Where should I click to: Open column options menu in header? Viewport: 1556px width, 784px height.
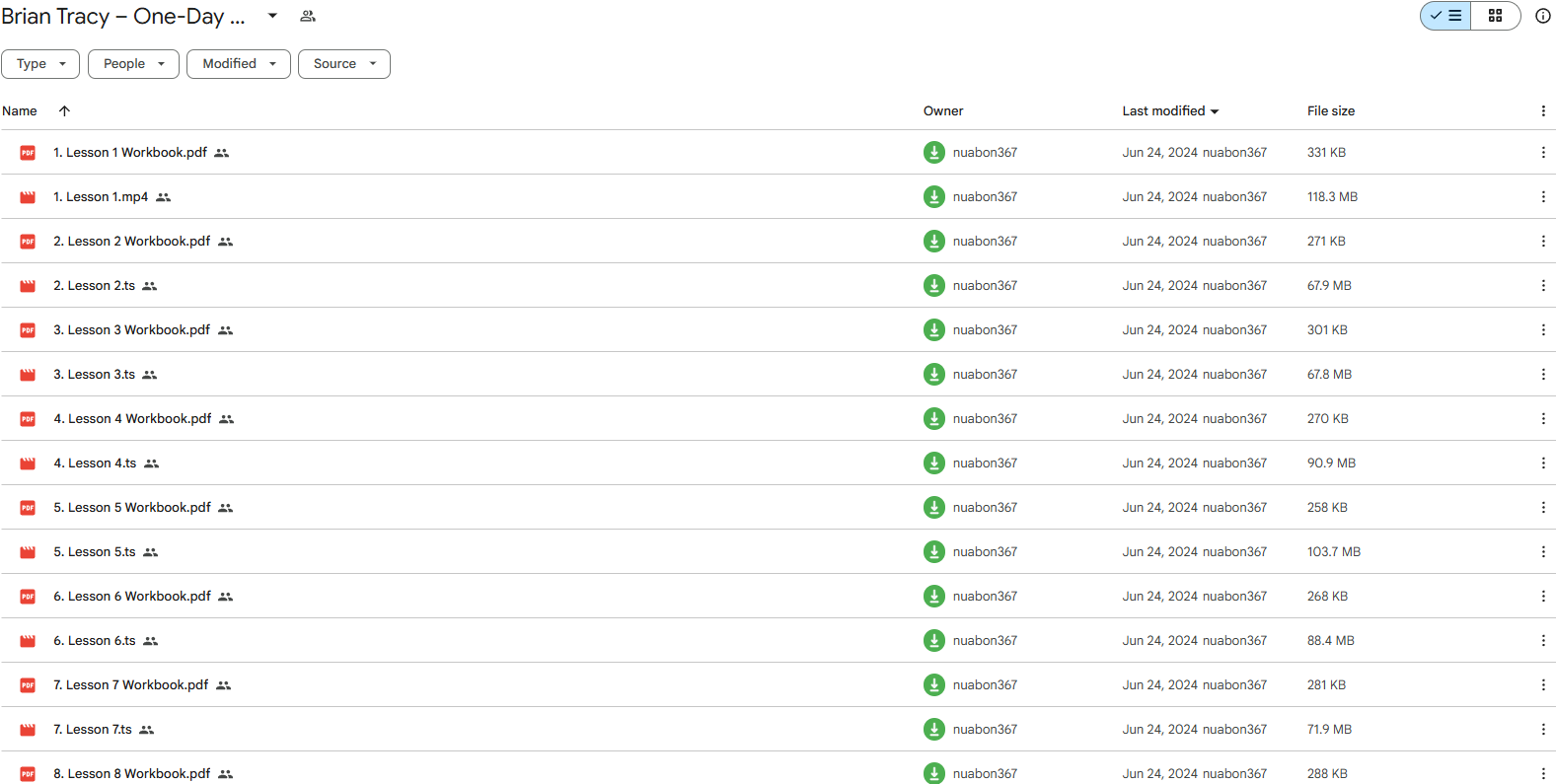[1543, 111]
